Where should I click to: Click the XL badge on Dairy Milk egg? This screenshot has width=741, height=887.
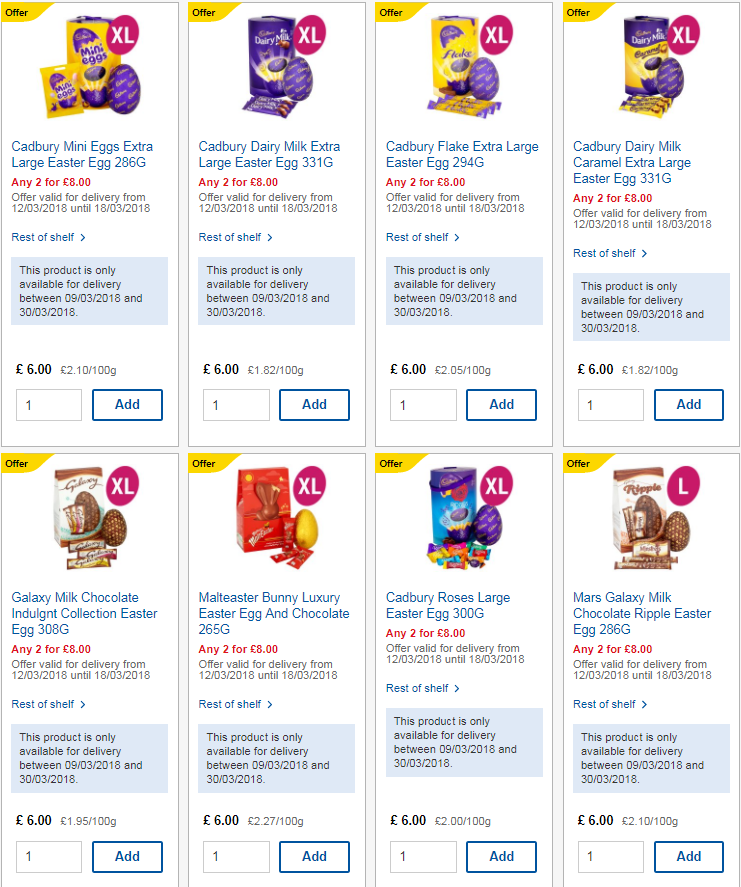pyautogui.click(x=311, y=34)
